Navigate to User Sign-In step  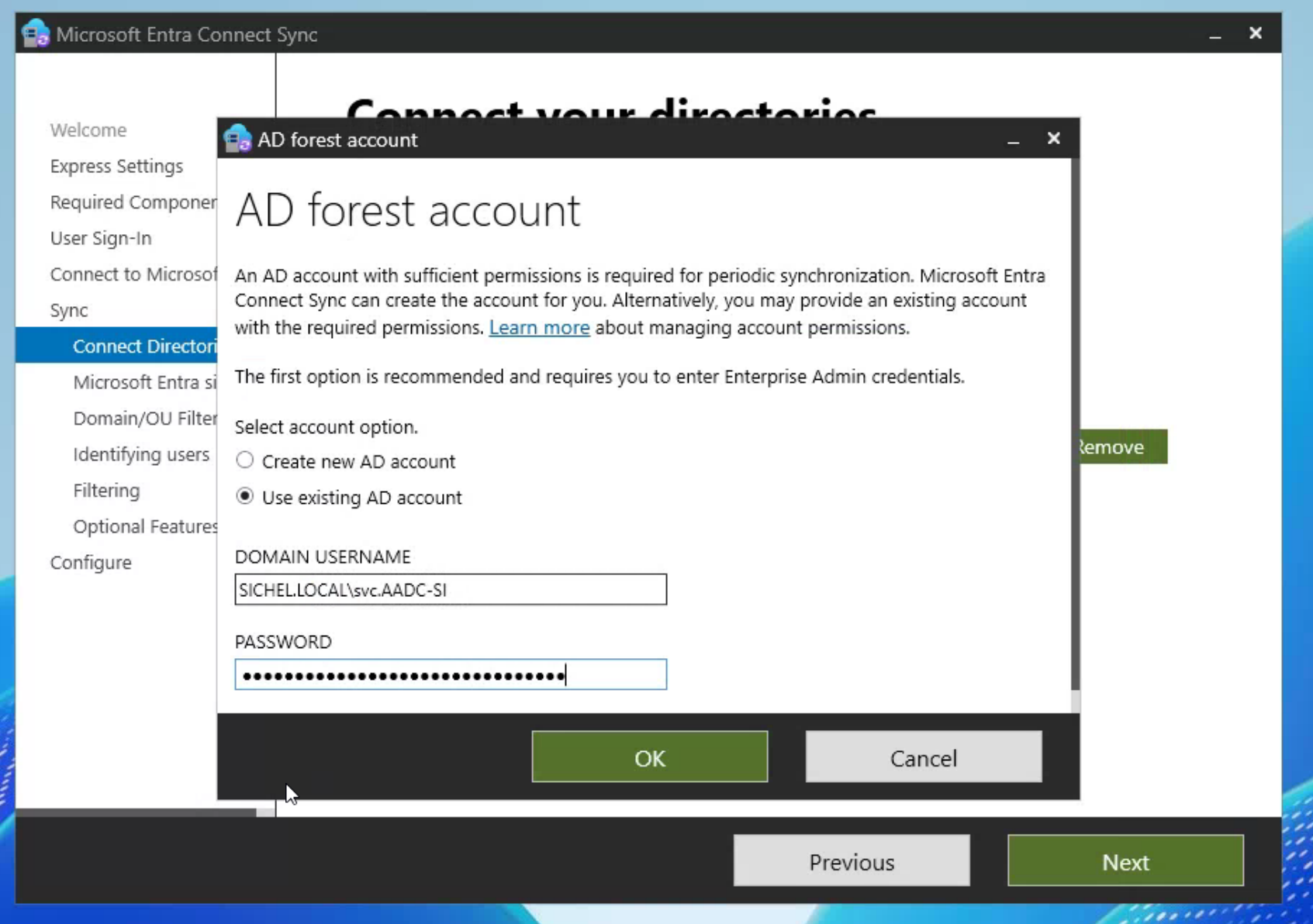click(101, 238)
